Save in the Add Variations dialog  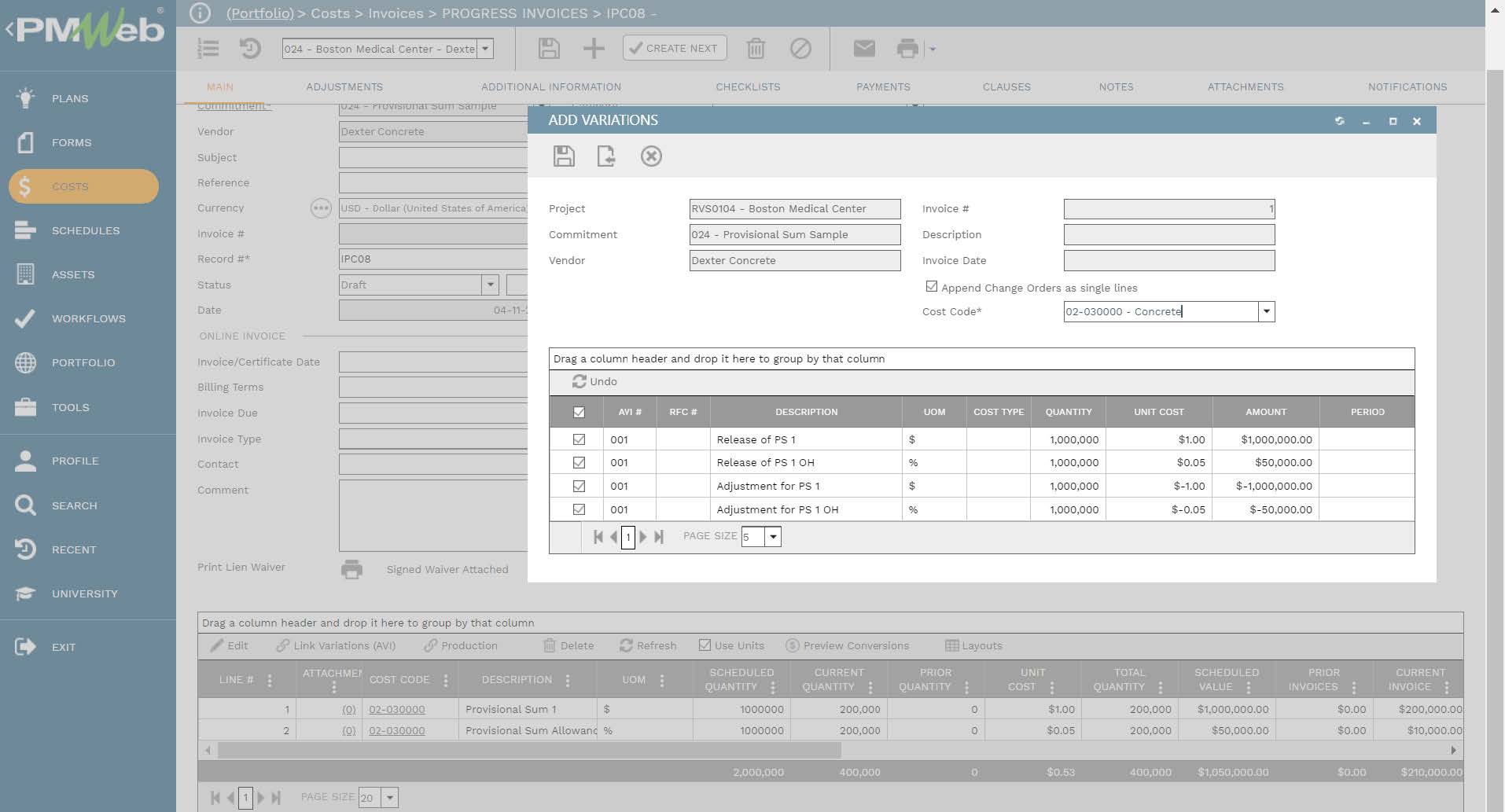pyautogui.click(x=564, y=156)
